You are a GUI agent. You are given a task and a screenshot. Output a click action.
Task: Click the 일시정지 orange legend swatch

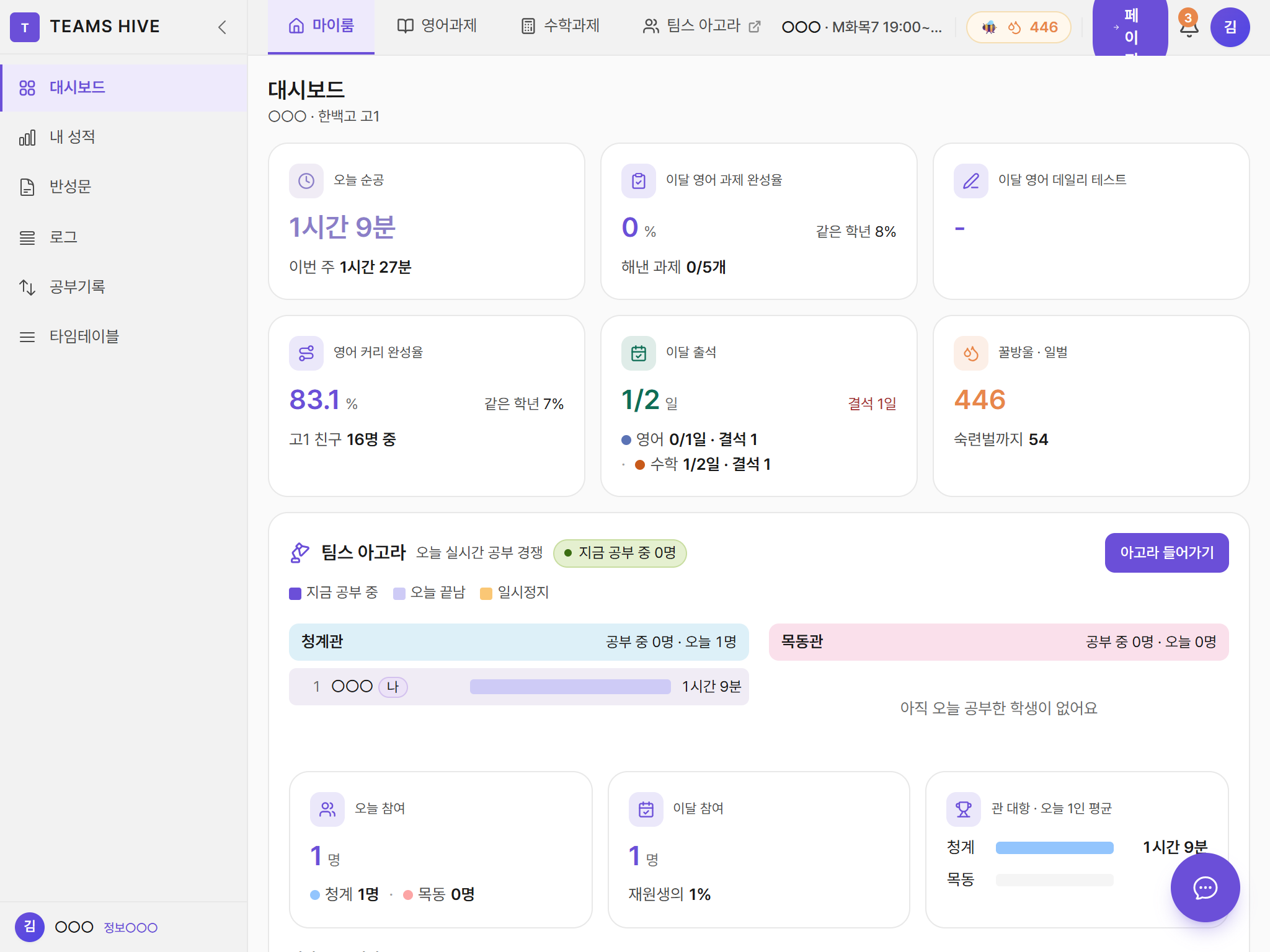point(486,594)
